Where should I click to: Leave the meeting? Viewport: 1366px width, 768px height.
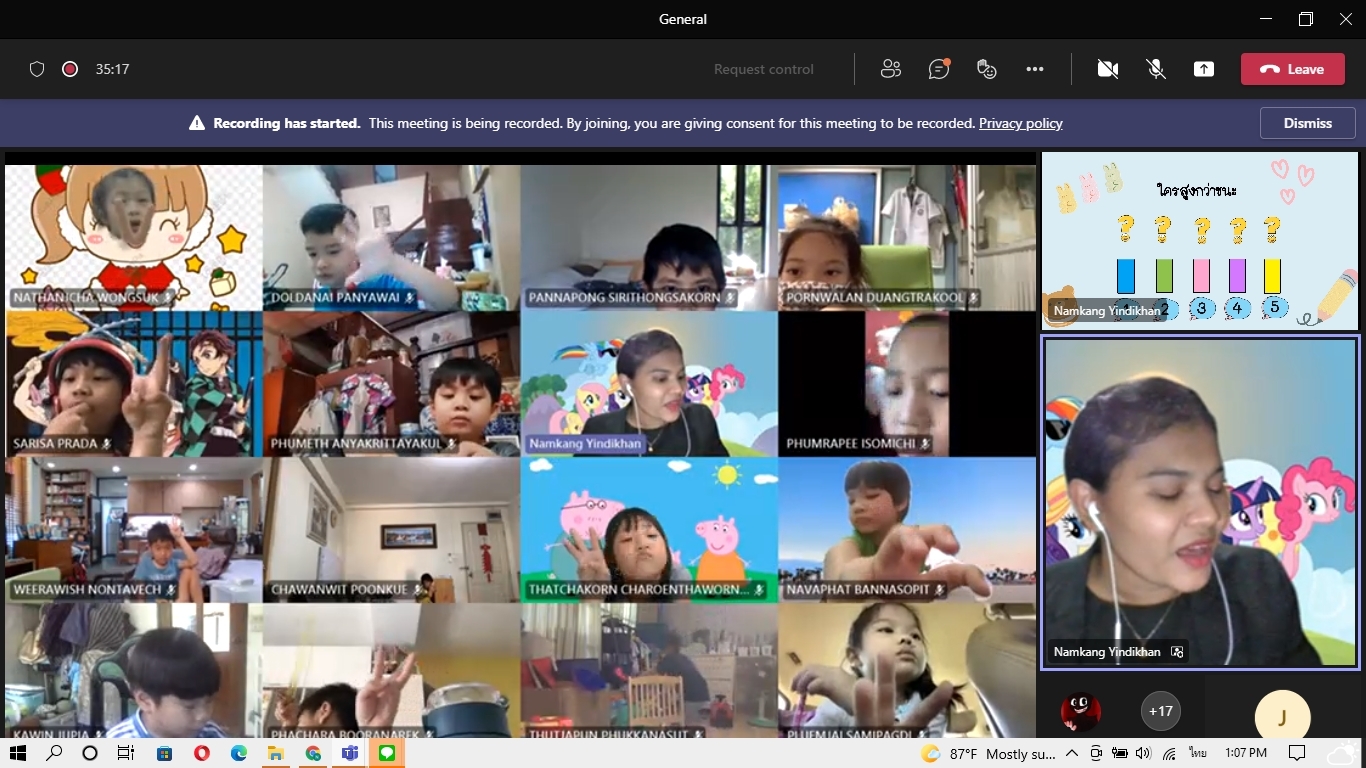click(x=1293, y=69)
